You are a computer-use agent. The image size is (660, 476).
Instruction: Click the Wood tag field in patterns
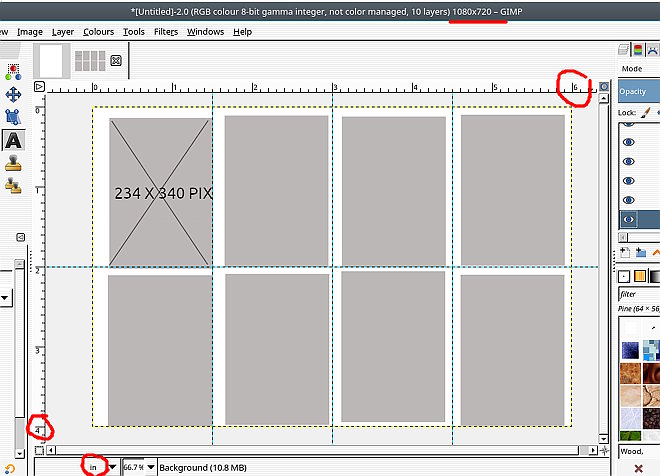(x=639, y=451)
